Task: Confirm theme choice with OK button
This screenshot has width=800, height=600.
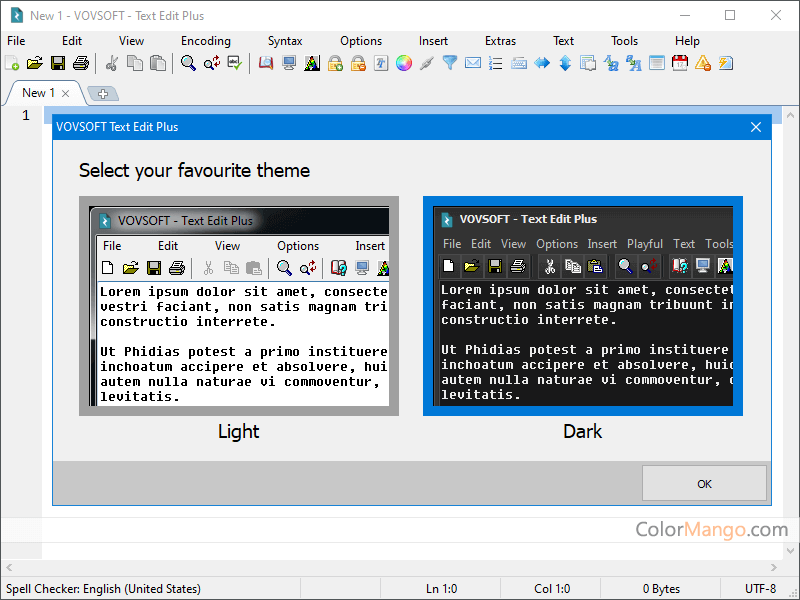Action: coord(704,483)
